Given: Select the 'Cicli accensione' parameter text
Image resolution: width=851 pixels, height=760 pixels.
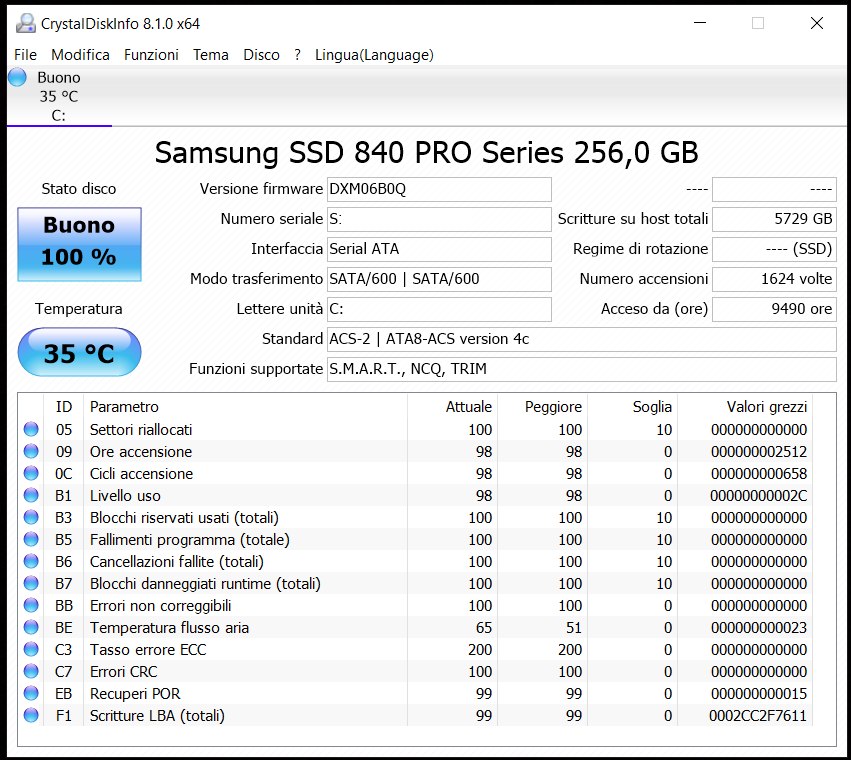Looking at the screenshot, I should 142,473.
